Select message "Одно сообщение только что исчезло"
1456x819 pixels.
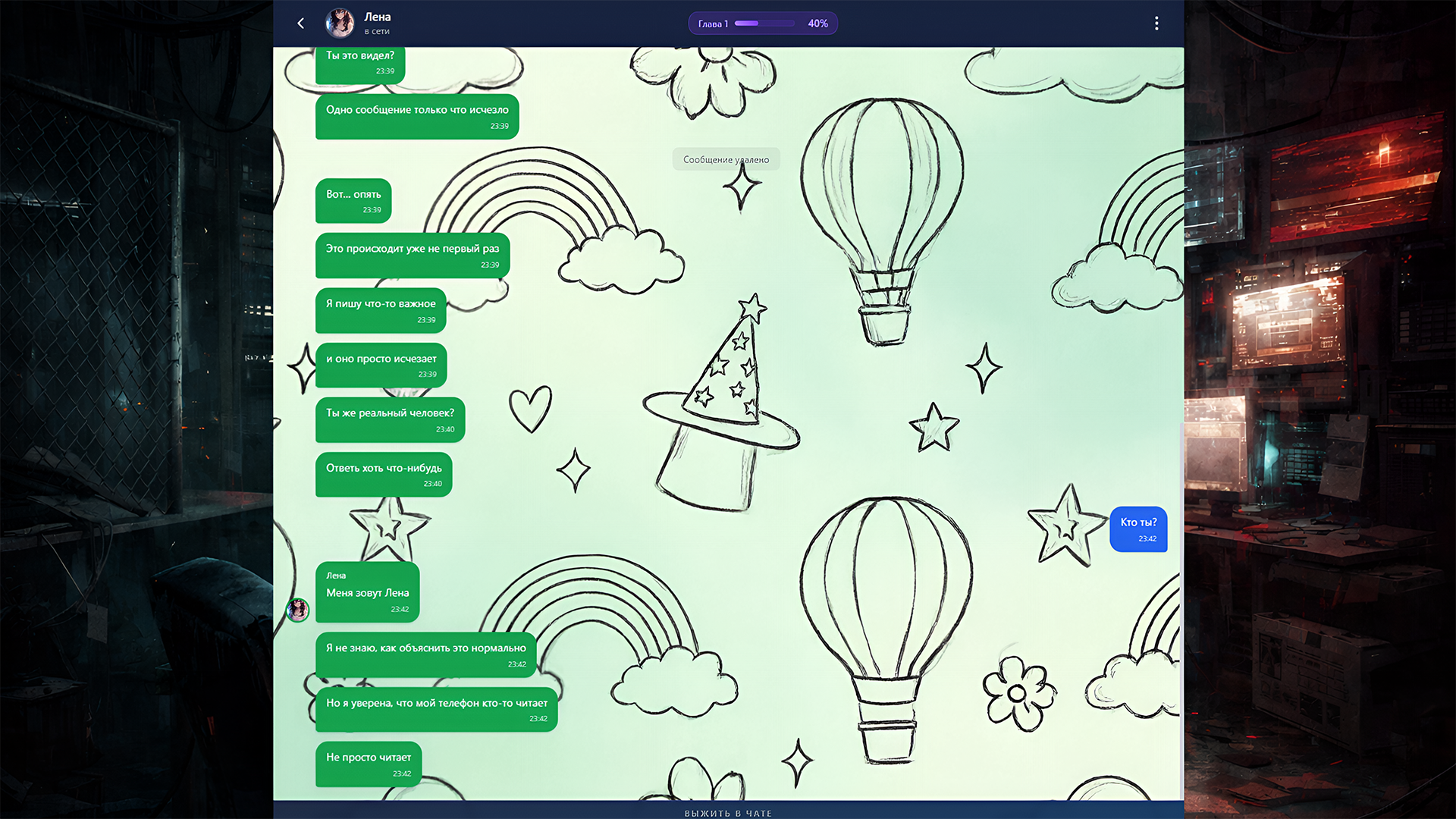tap(417, 117)
